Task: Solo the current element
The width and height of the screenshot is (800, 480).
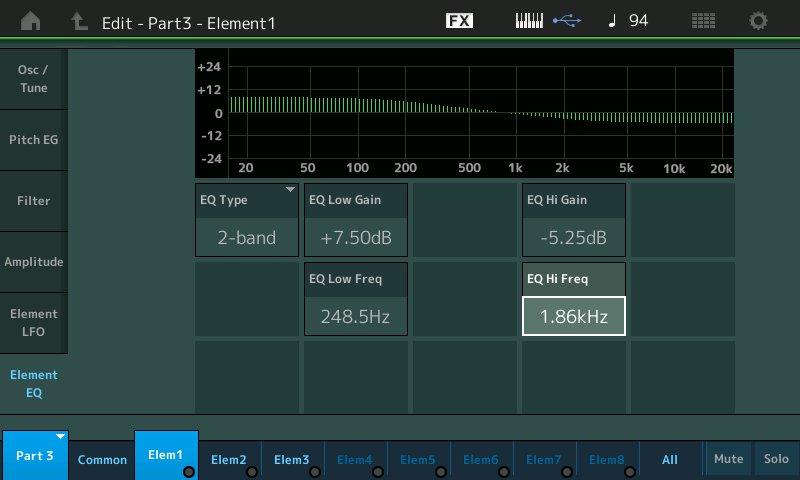Action: tap(776, 459)
